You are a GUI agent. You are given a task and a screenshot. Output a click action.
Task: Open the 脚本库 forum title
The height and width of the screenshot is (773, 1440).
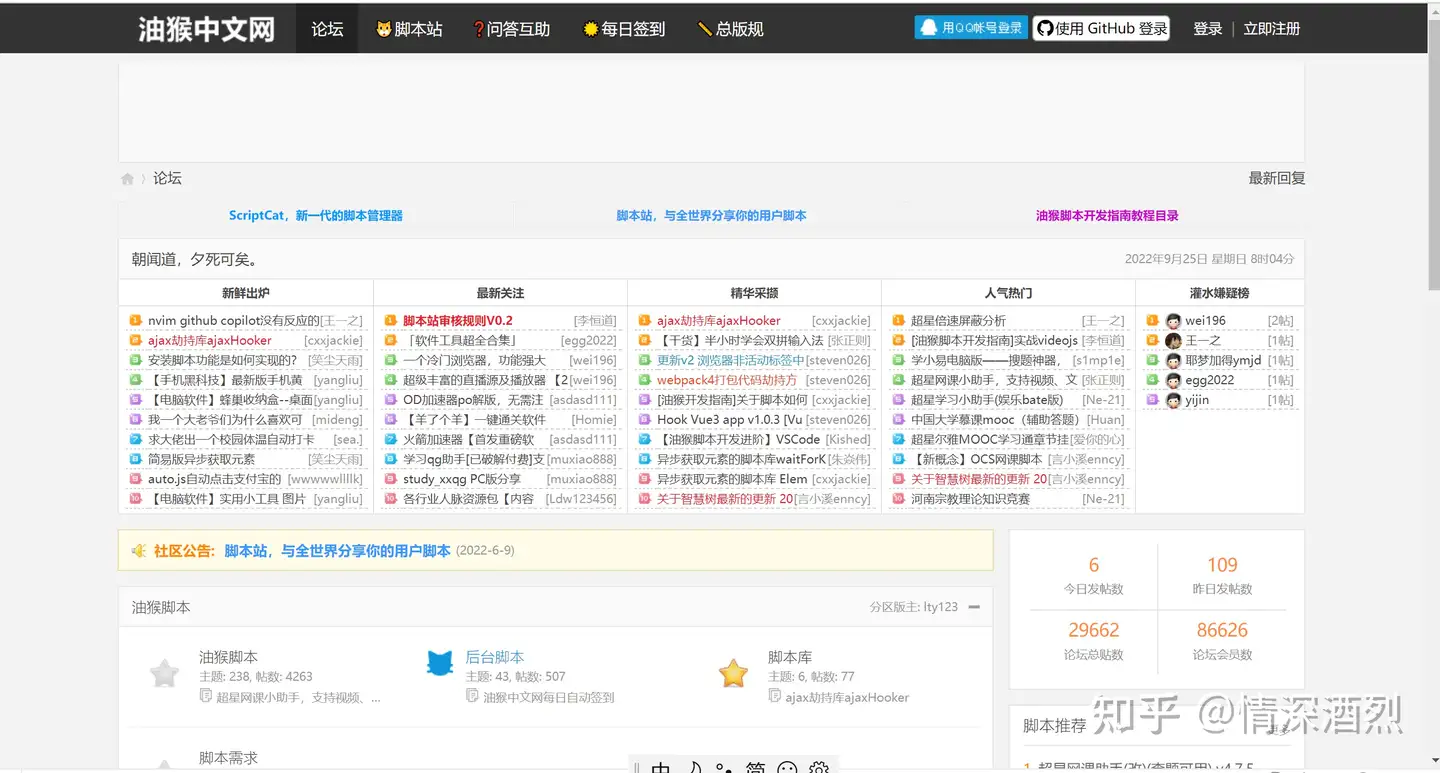coord(790,657)
